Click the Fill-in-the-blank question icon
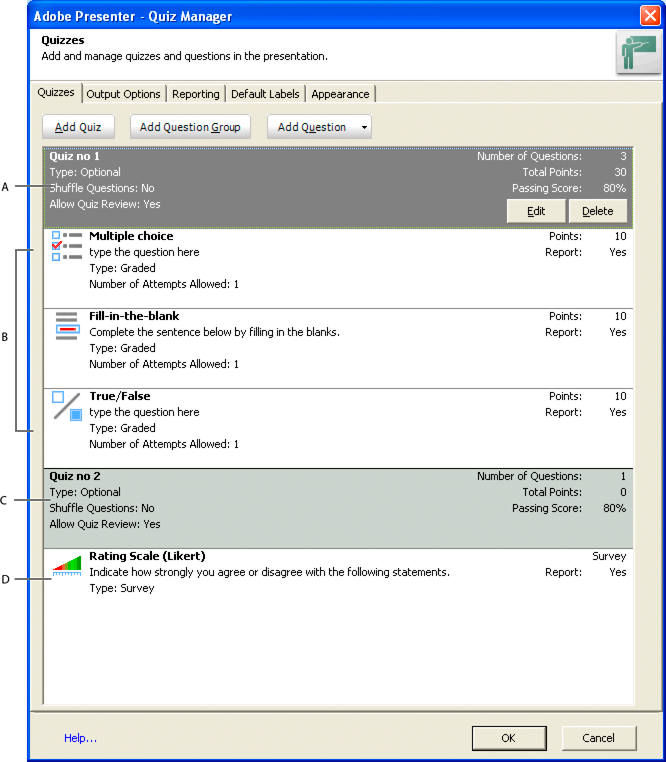666x762 pixels. click(67, 326)
